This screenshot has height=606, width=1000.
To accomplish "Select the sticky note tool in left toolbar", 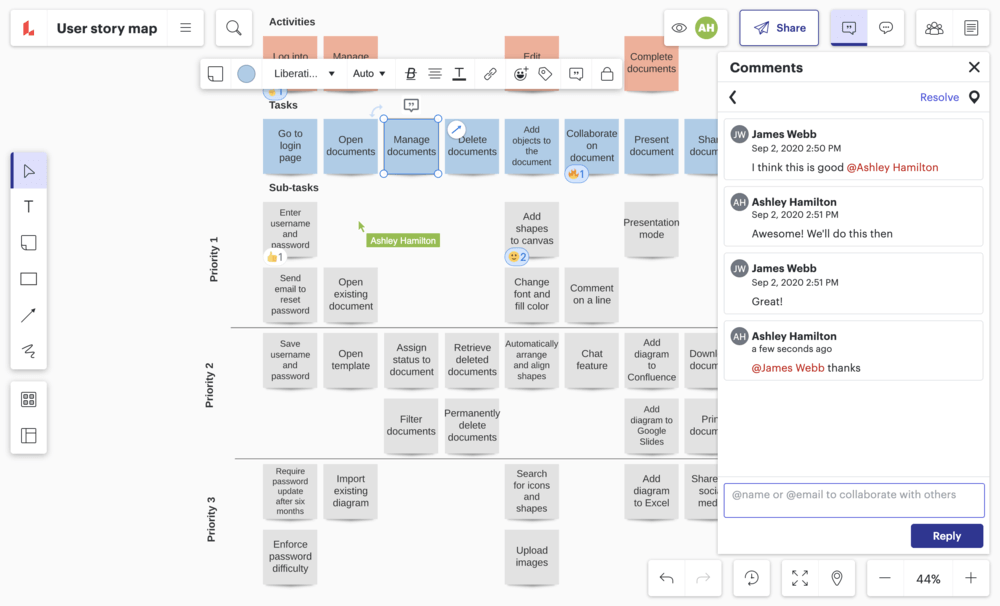I will [x=28, y=243].
